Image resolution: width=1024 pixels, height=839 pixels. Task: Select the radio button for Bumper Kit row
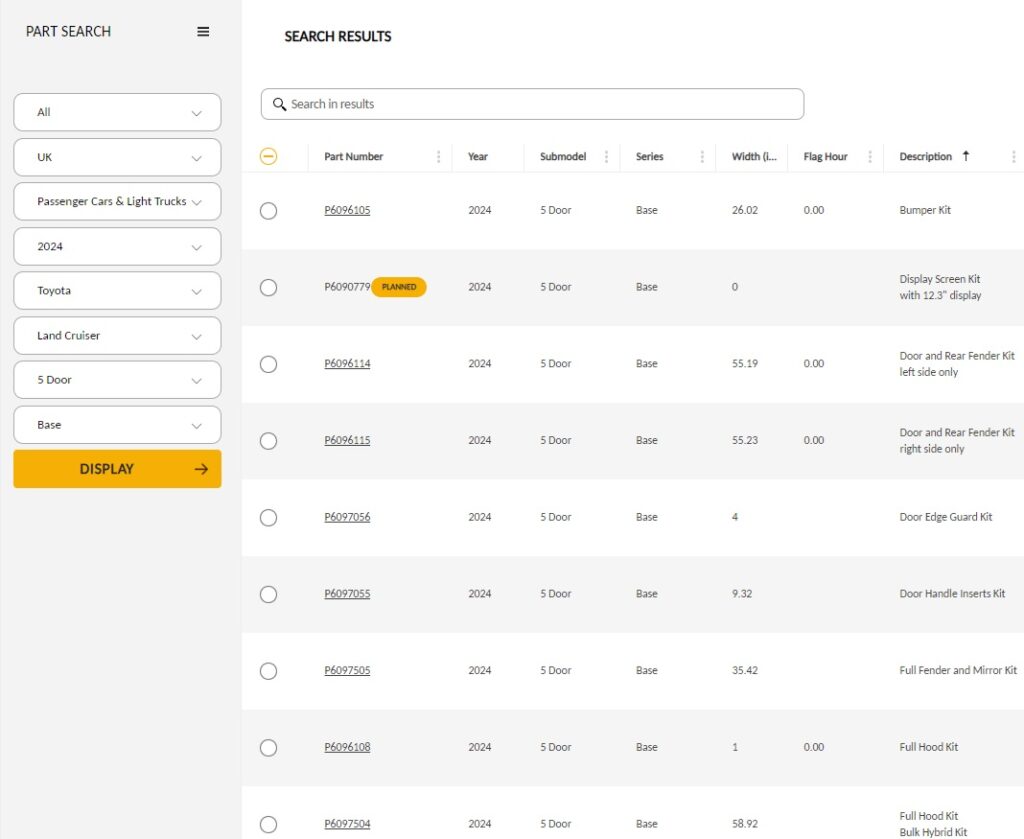(268, 211)
